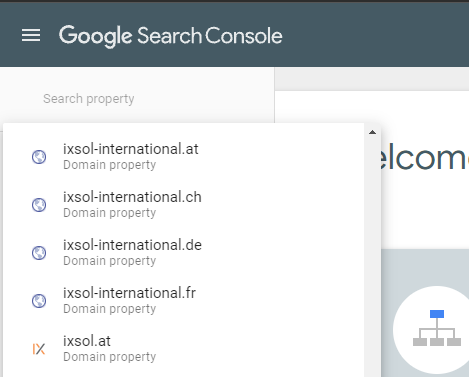This screenshot has width=469, height=377.
Task: Click the sitemap hierarchy icon
Action: 437,328
